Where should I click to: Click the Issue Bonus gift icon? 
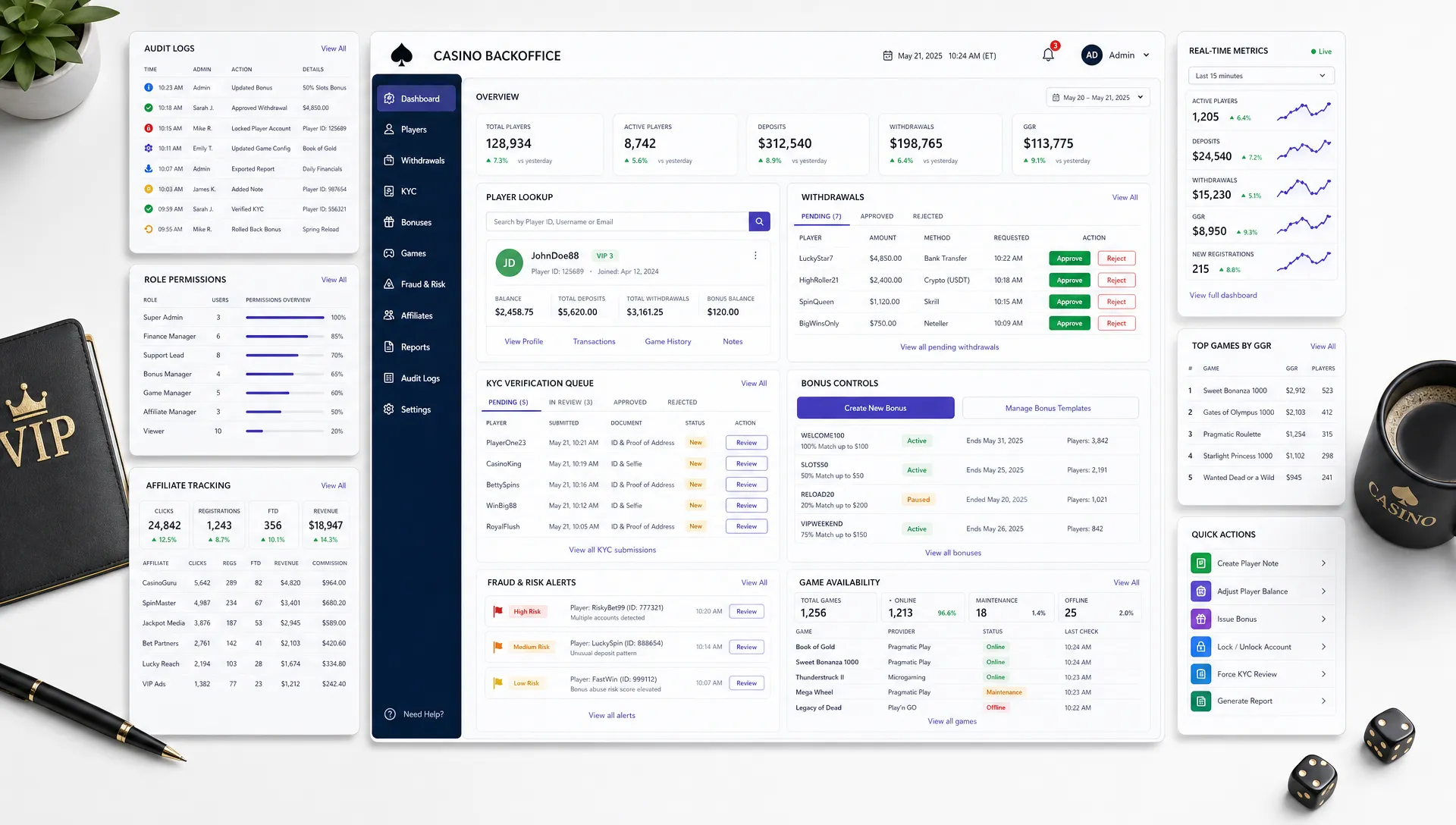[x=1200, y=619]
